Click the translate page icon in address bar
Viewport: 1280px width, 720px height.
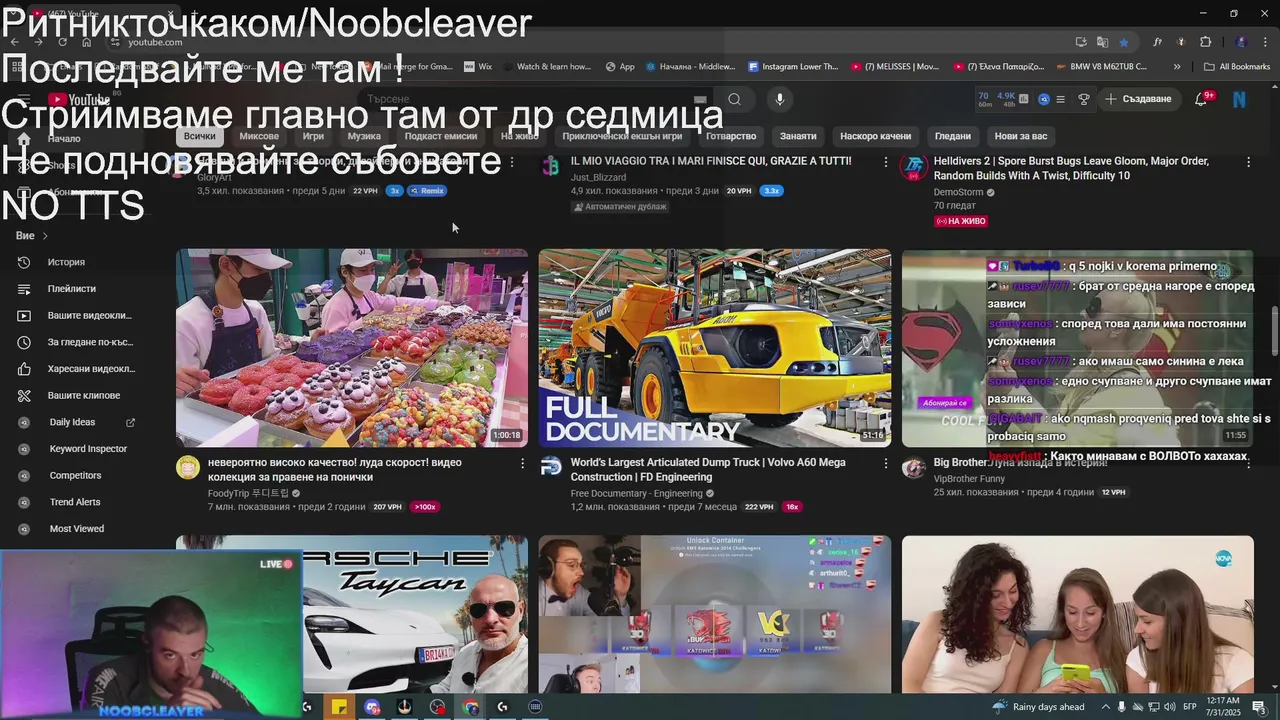[x=1102, y=42]
